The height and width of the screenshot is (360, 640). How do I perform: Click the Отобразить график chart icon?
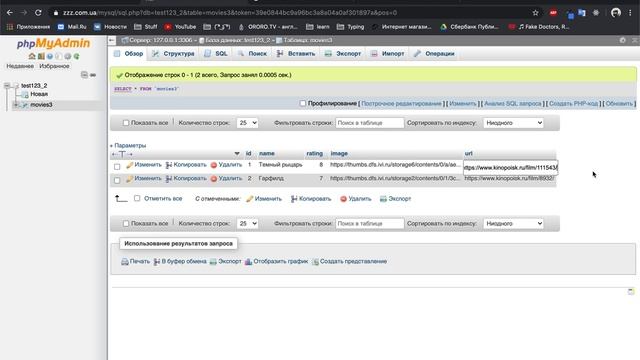(x=248, y=262)
